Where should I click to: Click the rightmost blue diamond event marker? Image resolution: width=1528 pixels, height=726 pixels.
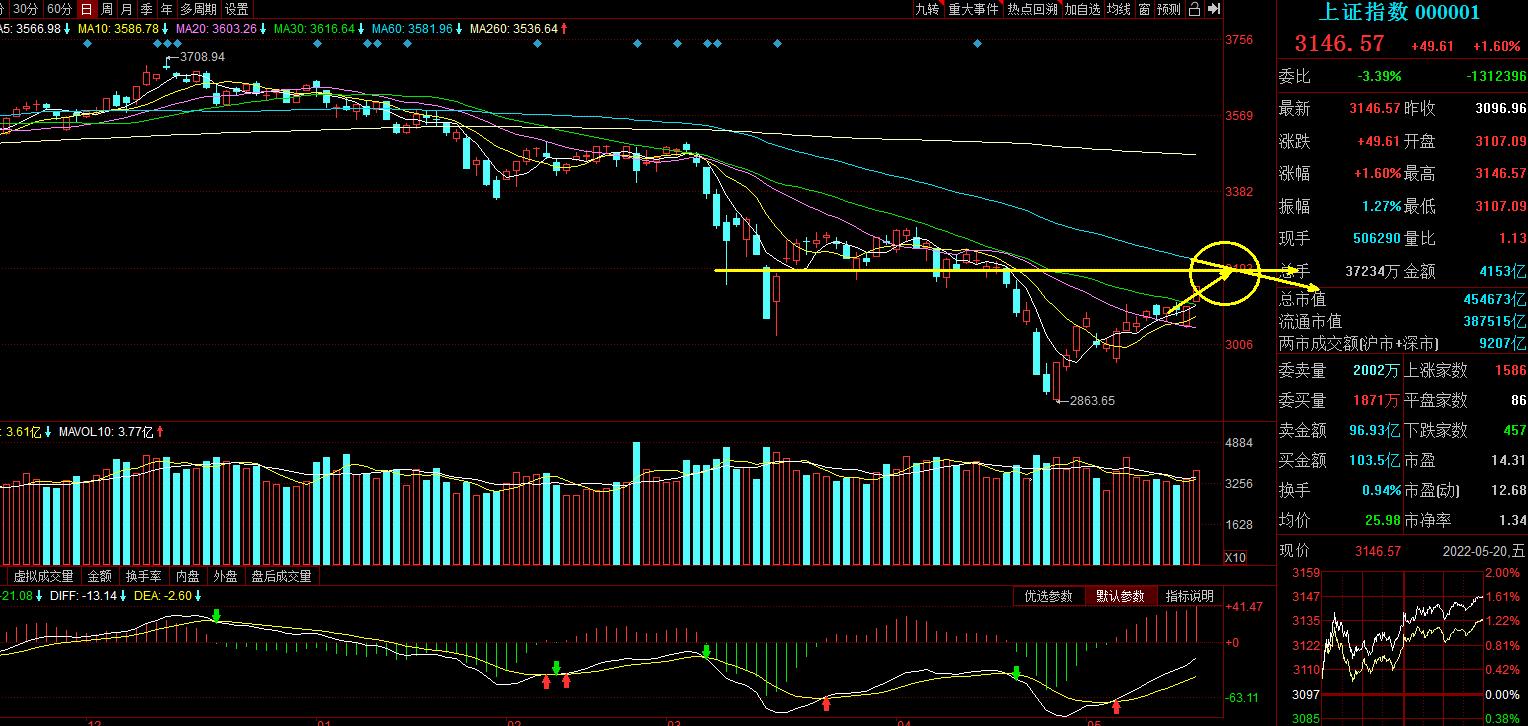coord(977,43)
